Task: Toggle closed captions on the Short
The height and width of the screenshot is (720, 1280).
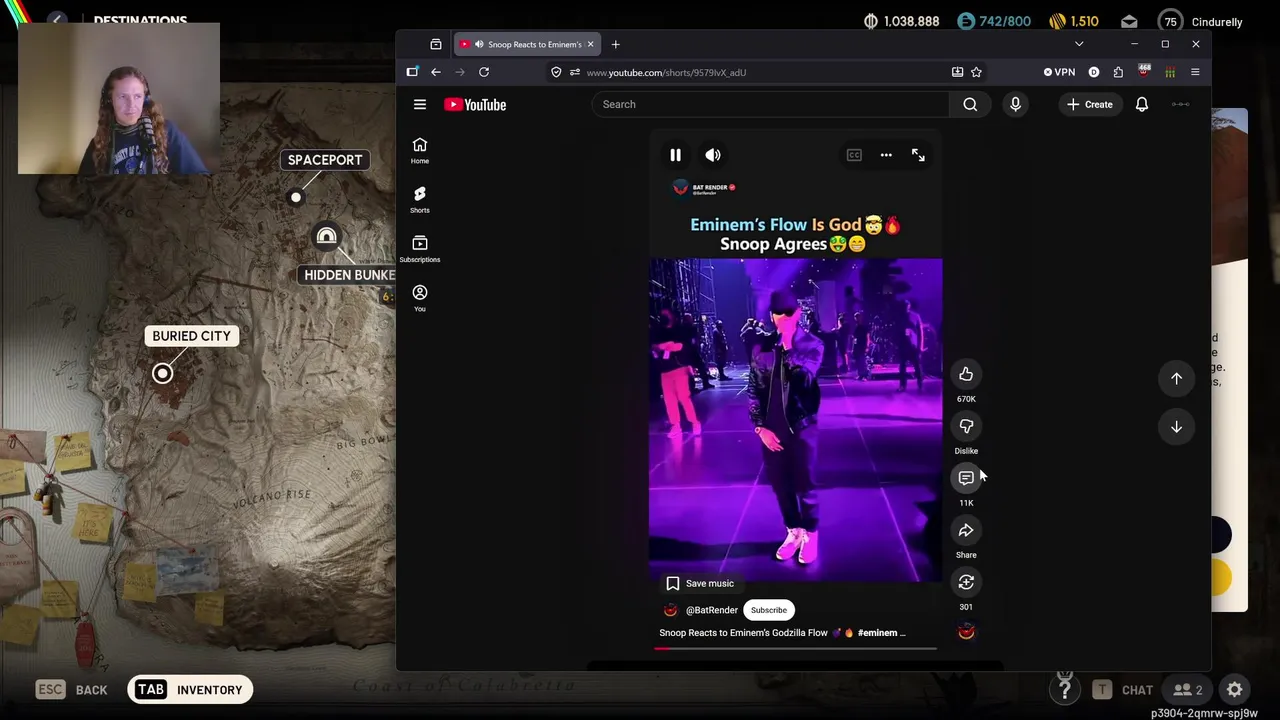Action: 854,155
